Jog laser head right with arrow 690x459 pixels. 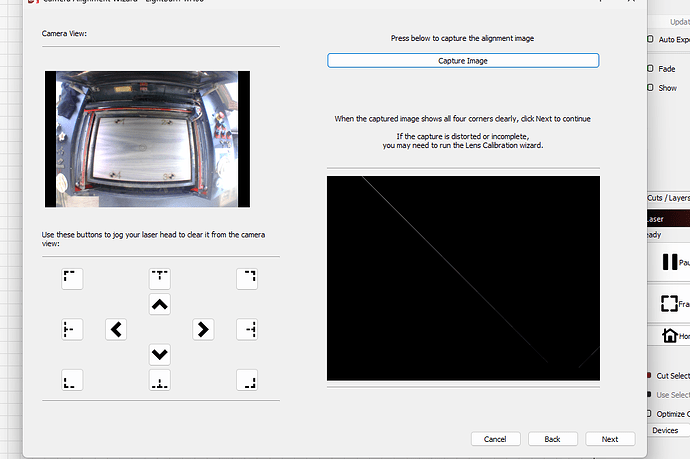pos(203,329)
